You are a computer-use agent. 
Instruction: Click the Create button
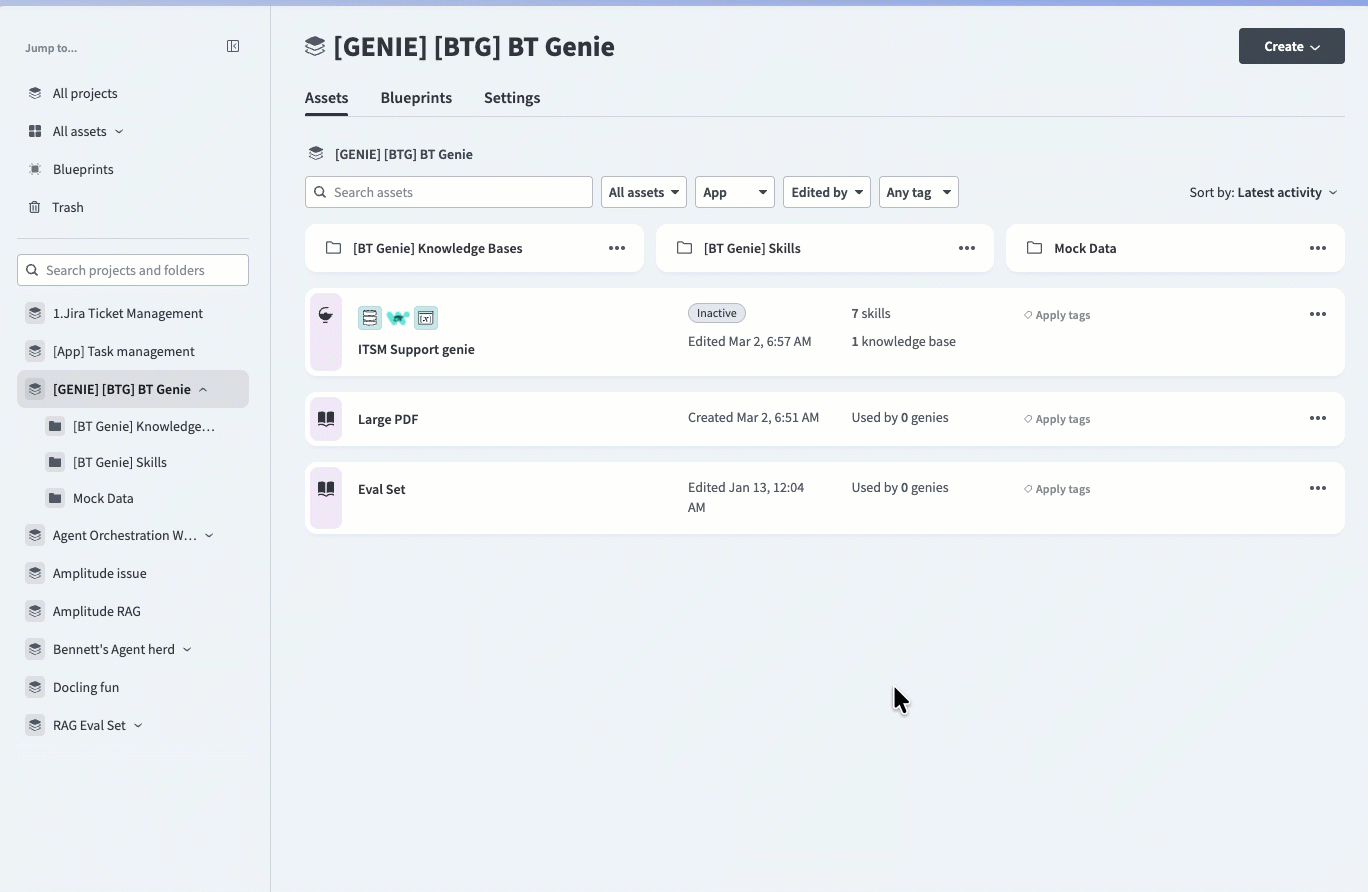(x=1291, y=46)
